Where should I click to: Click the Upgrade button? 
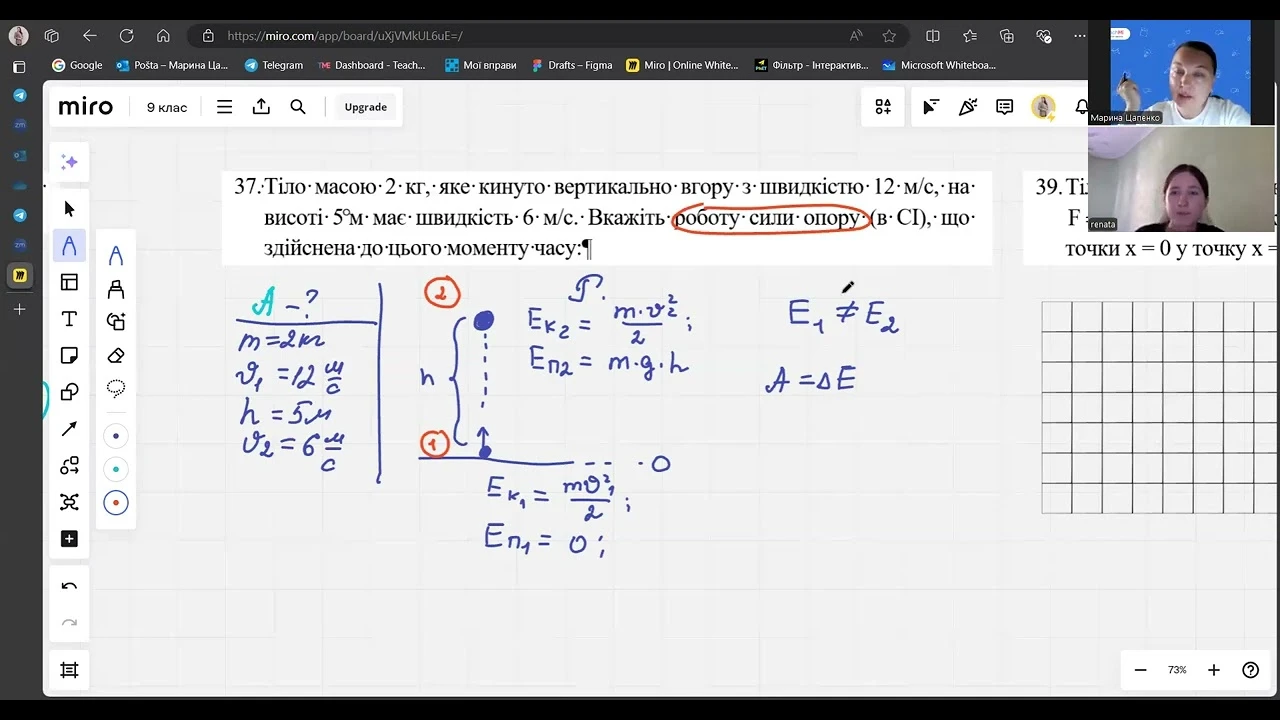coord(365,107)
